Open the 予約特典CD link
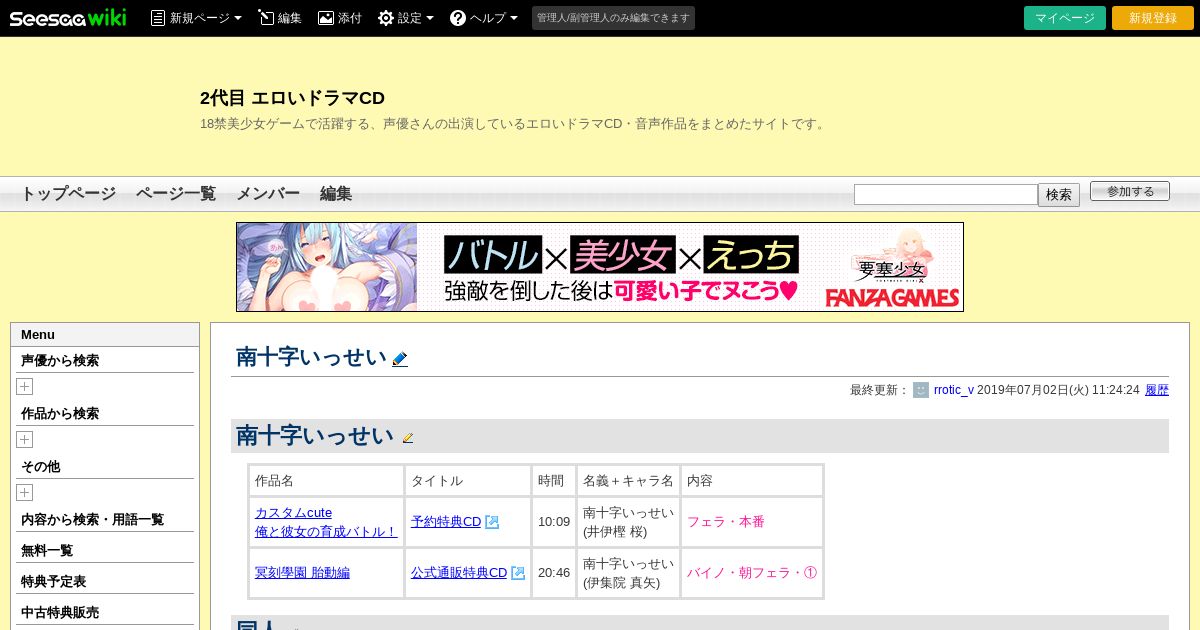 click(446, 522)
